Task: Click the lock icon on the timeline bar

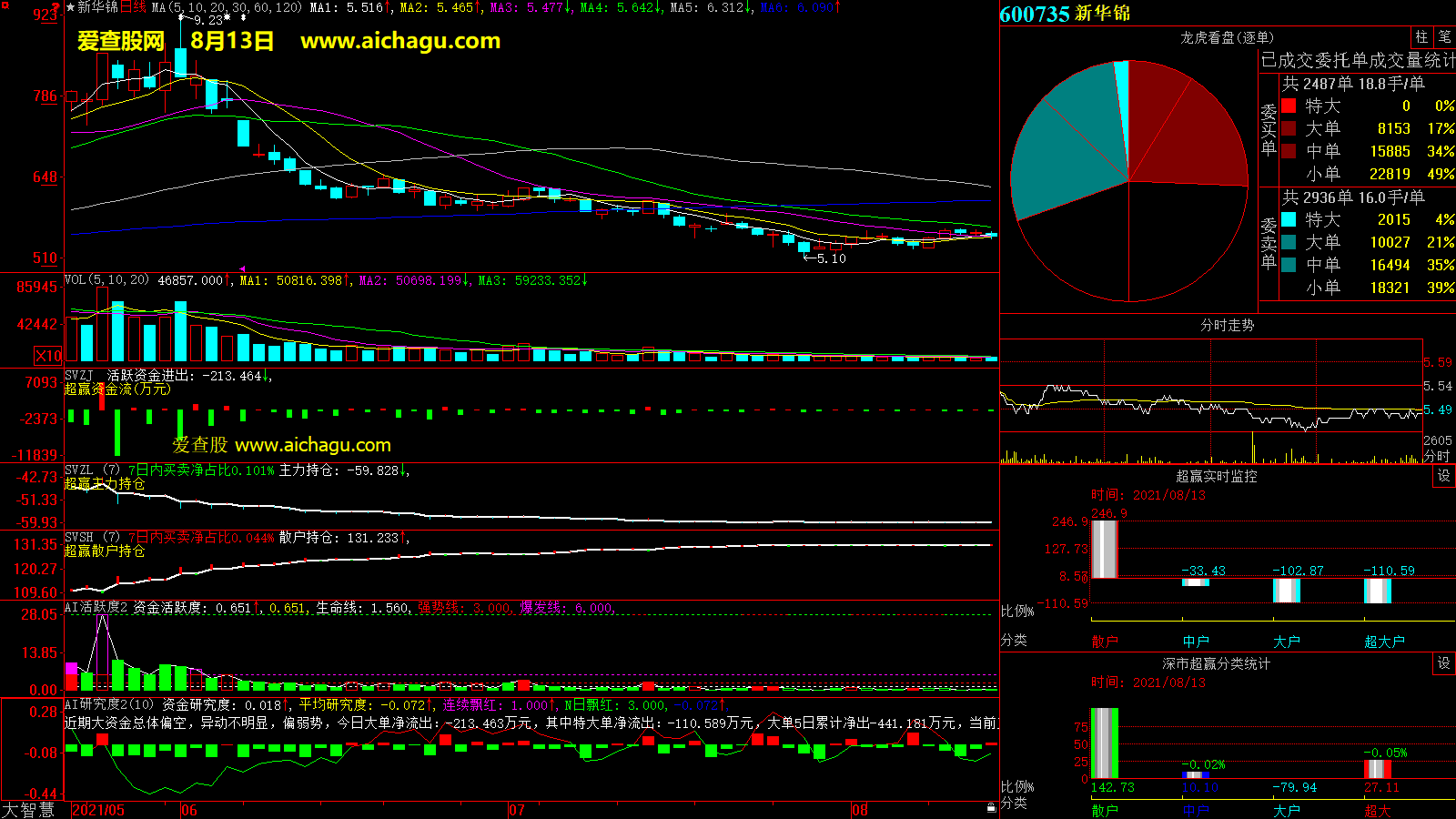Action: coord(991,807)
